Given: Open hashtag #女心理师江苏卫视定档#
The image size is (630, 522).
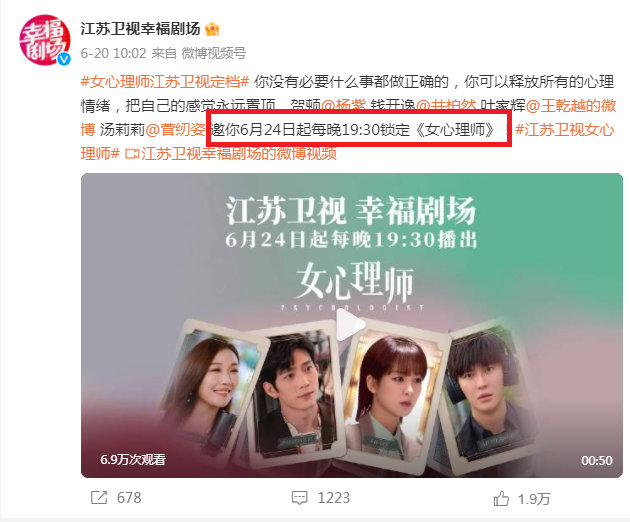Looking at the screenshot, I should (x=166, y=82).
